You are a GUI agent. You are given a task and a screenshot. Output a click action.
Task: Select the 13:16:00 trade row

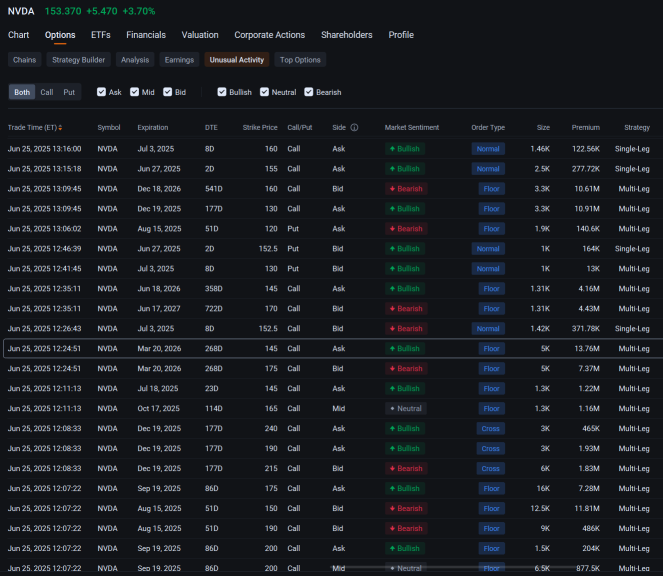pyautogui.click(x=332, y=149)
